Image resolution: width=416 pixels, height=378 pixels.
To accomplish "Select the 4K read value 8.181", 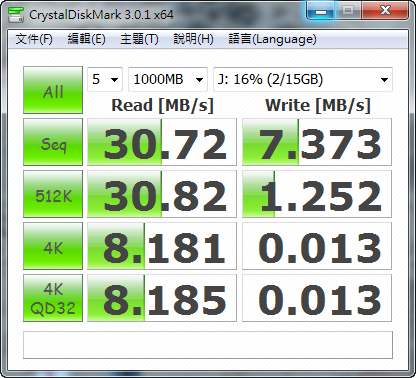I will (x=162, y=246).
